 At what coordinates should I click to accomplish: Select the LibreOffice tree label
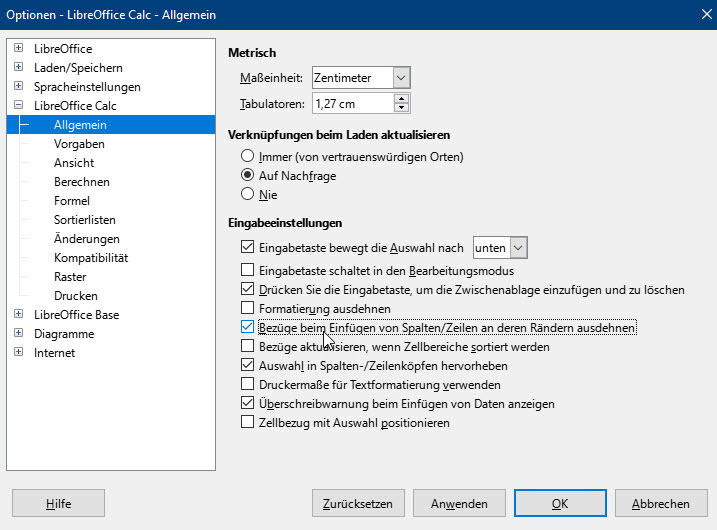[x=63, y=48]
